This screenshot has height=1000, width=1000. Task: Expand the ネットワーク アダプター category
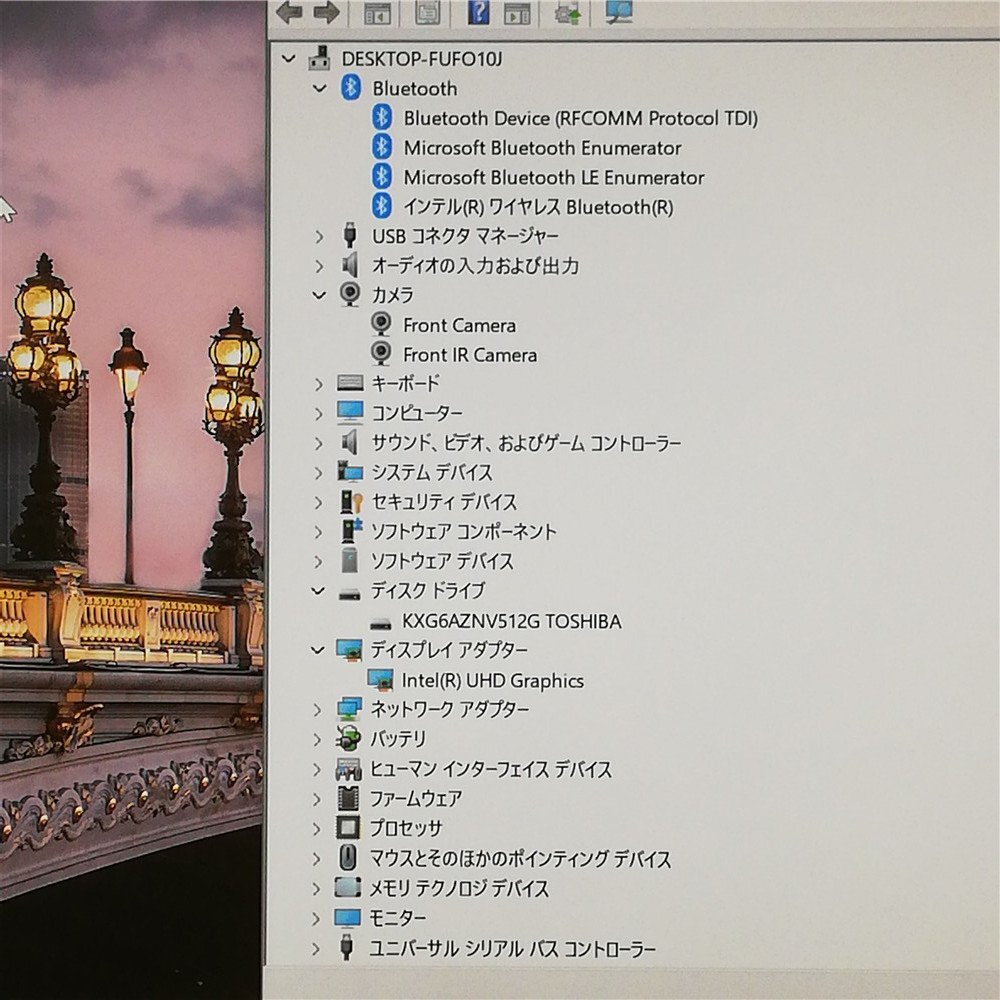click(x=318, y=709)
